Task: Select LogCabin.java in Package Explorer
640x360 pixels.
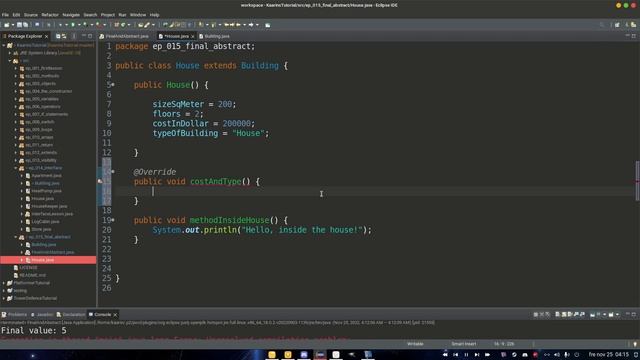Action: click(x=45, y=222)
